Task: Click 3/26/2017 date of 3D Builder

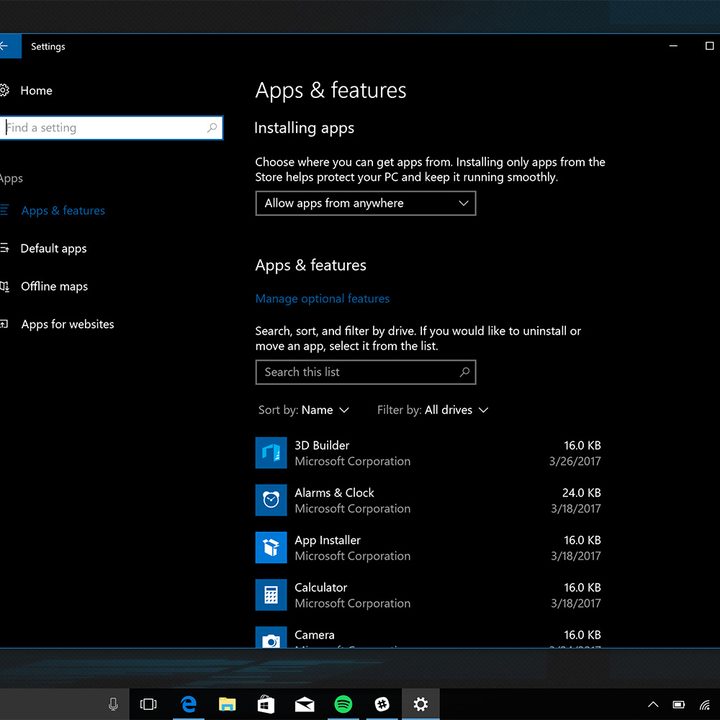Action: pyautogui.click(x=575, y=461)
